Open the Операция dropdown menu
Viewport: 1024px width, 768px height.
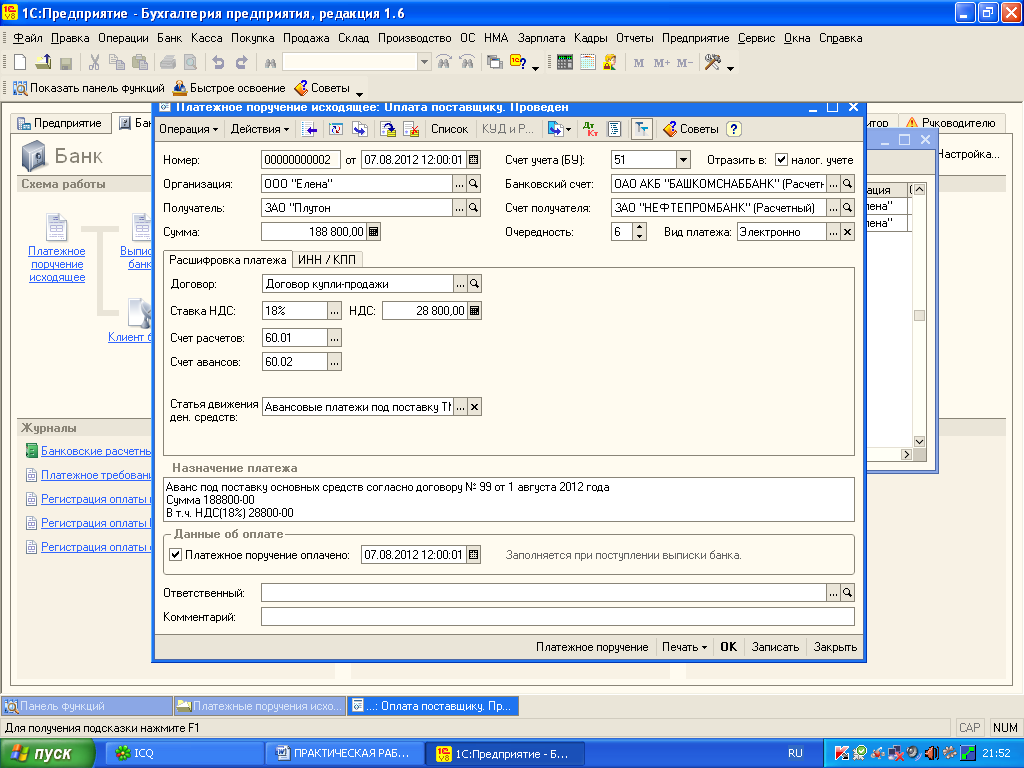pyautogui.click(x=188, y=129)
